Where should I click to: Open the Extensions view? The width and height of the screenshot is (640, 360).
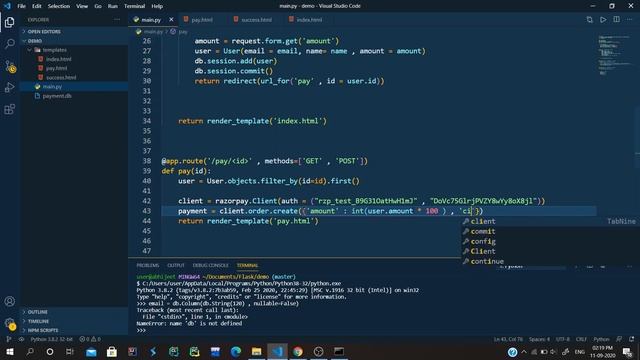pyautogui.click(x=9, y=109)
